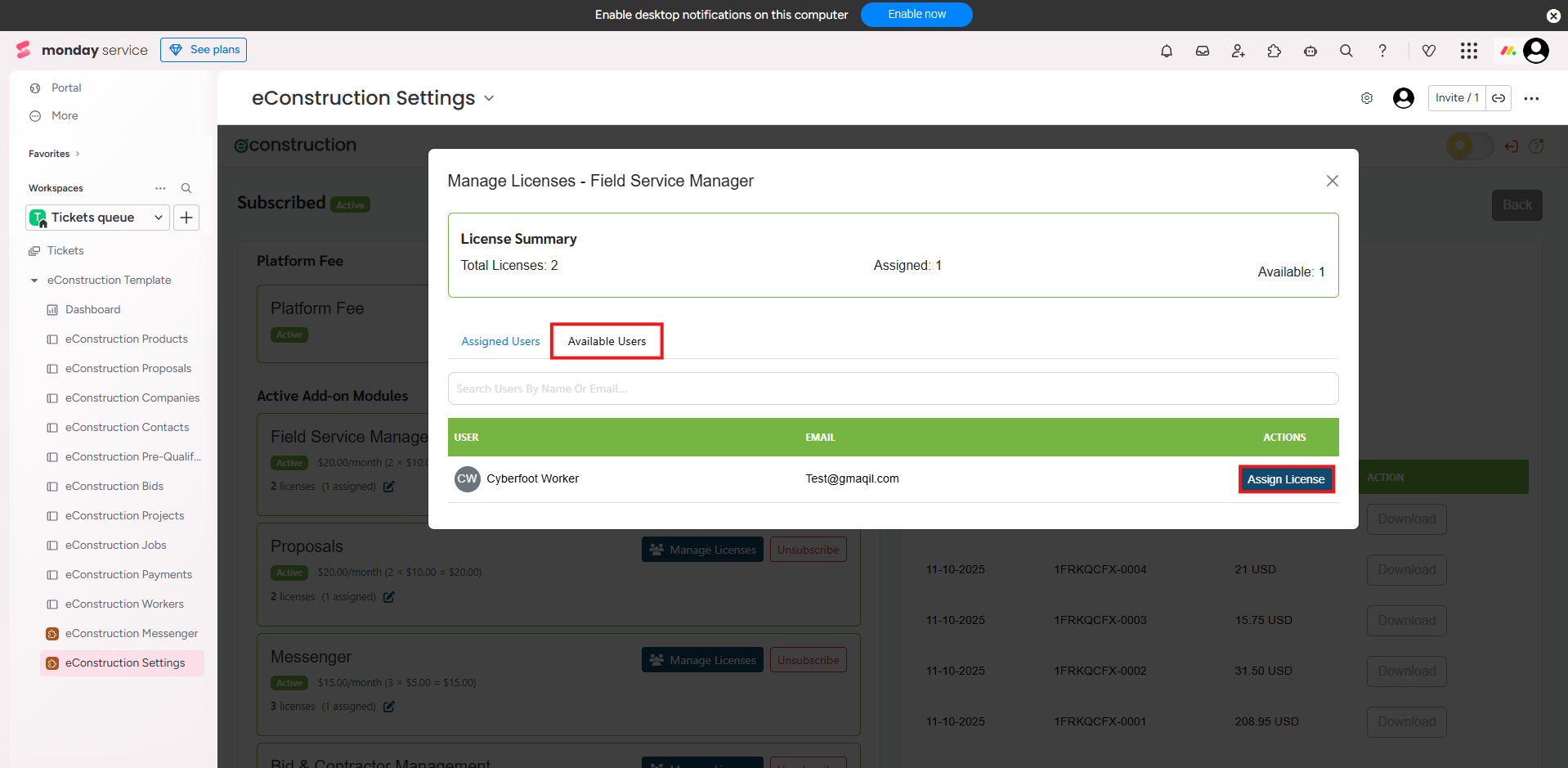Click the invite members icon in header
The height and width of the screenshot is (768, 1568).
click(x=1239, y=51)
